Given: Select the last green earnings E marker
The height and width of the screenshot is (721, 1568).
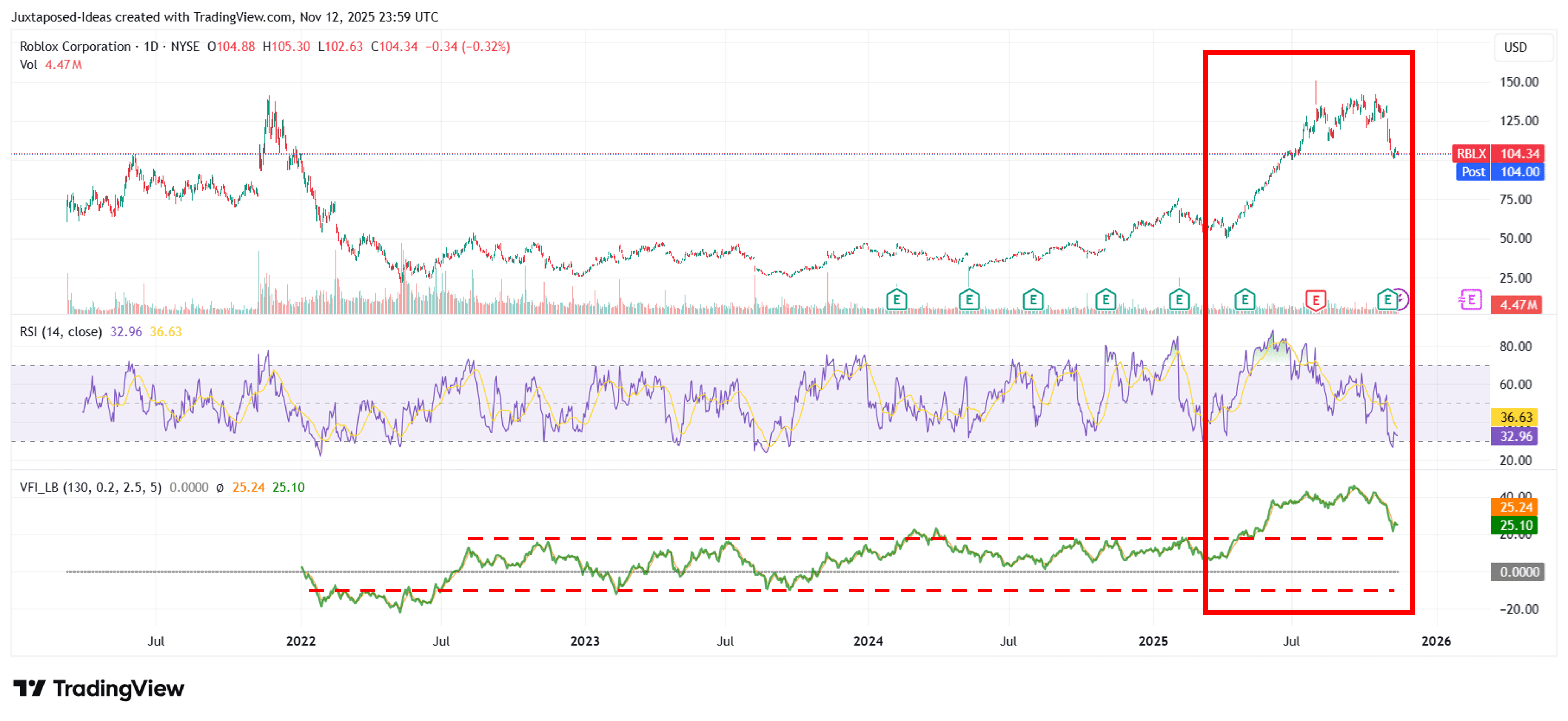Looking at the screenshot, I should tap(1387, 300).
